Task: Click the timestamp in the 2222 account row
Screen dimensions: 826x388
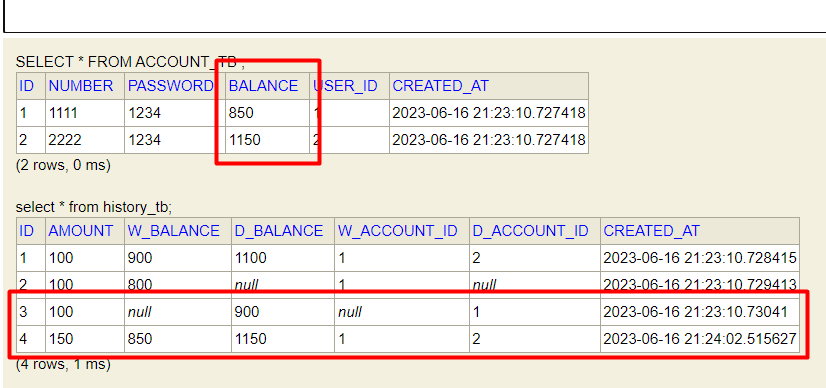Action: tap(489, 140)
